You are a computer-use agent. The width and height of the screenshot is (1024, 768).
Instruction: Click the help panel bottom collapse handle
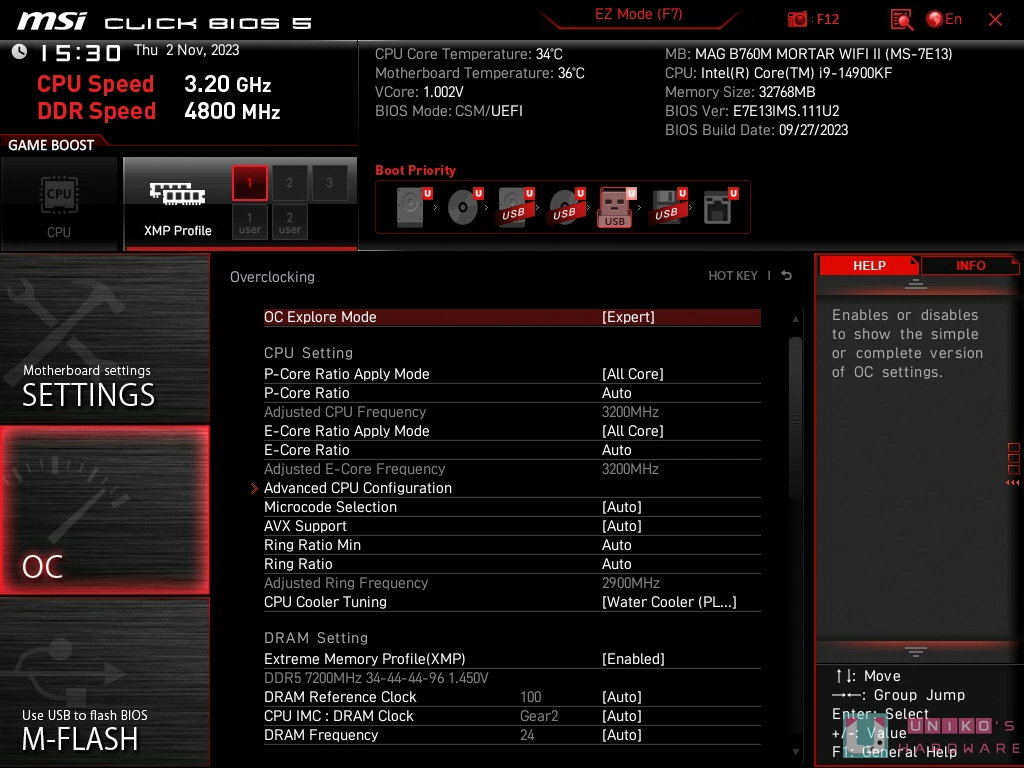point(916,651)
